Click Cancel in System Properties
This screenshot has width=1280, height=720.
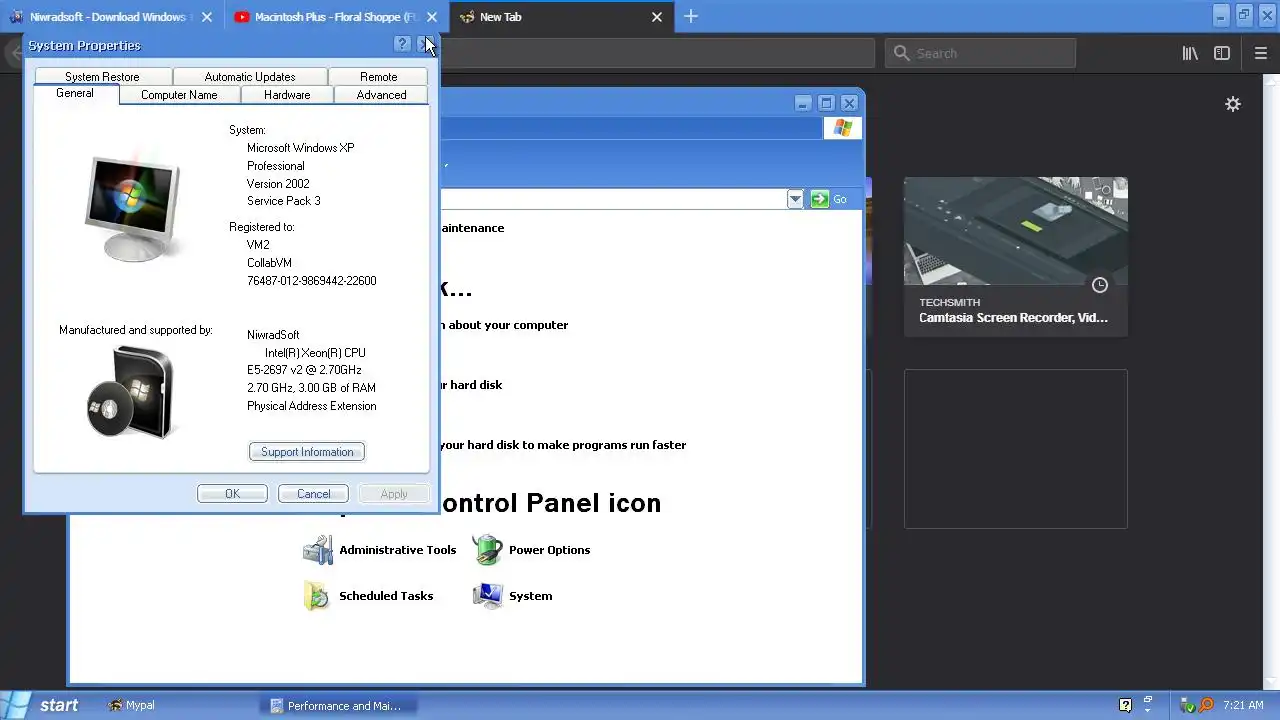[313, 494]
